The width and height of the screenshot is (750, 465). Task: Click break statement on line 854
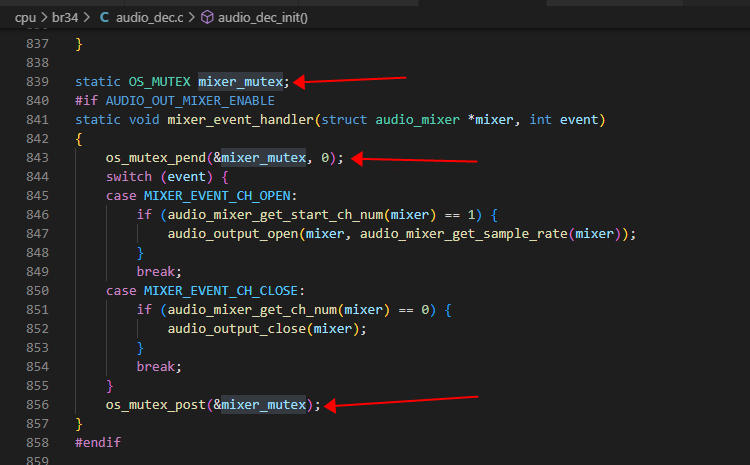pyautogui.click(x=155, y=367)
